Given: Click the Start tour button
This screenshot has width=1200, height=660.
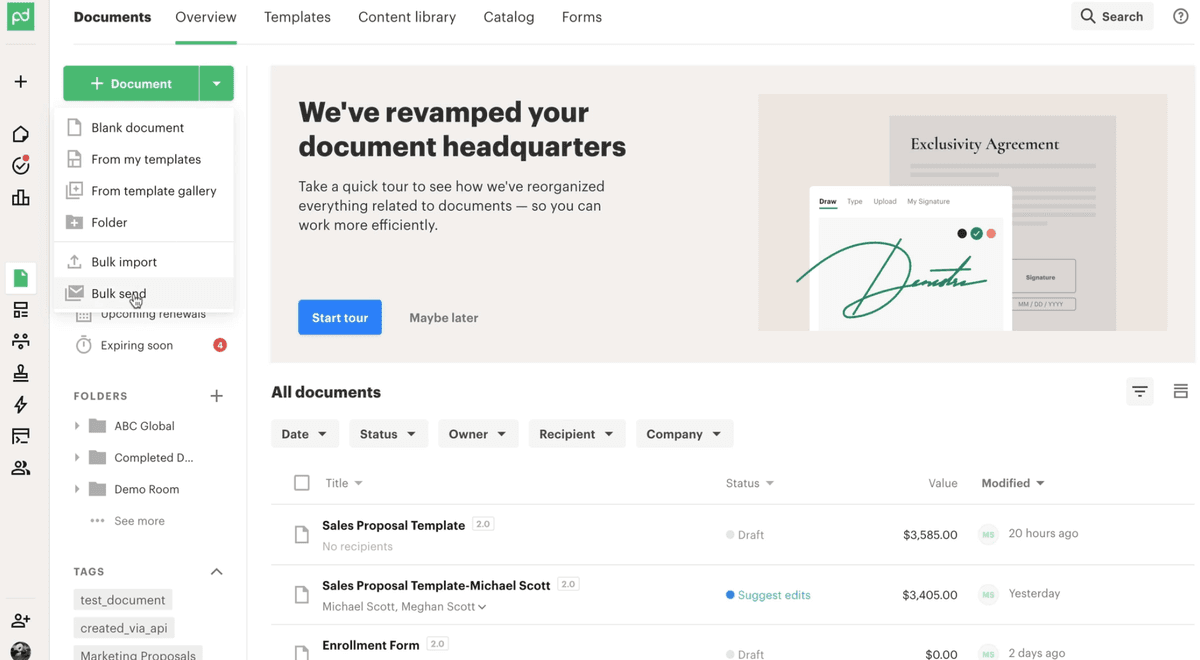Looking at the screenshot, I should [x=340, y=318].
